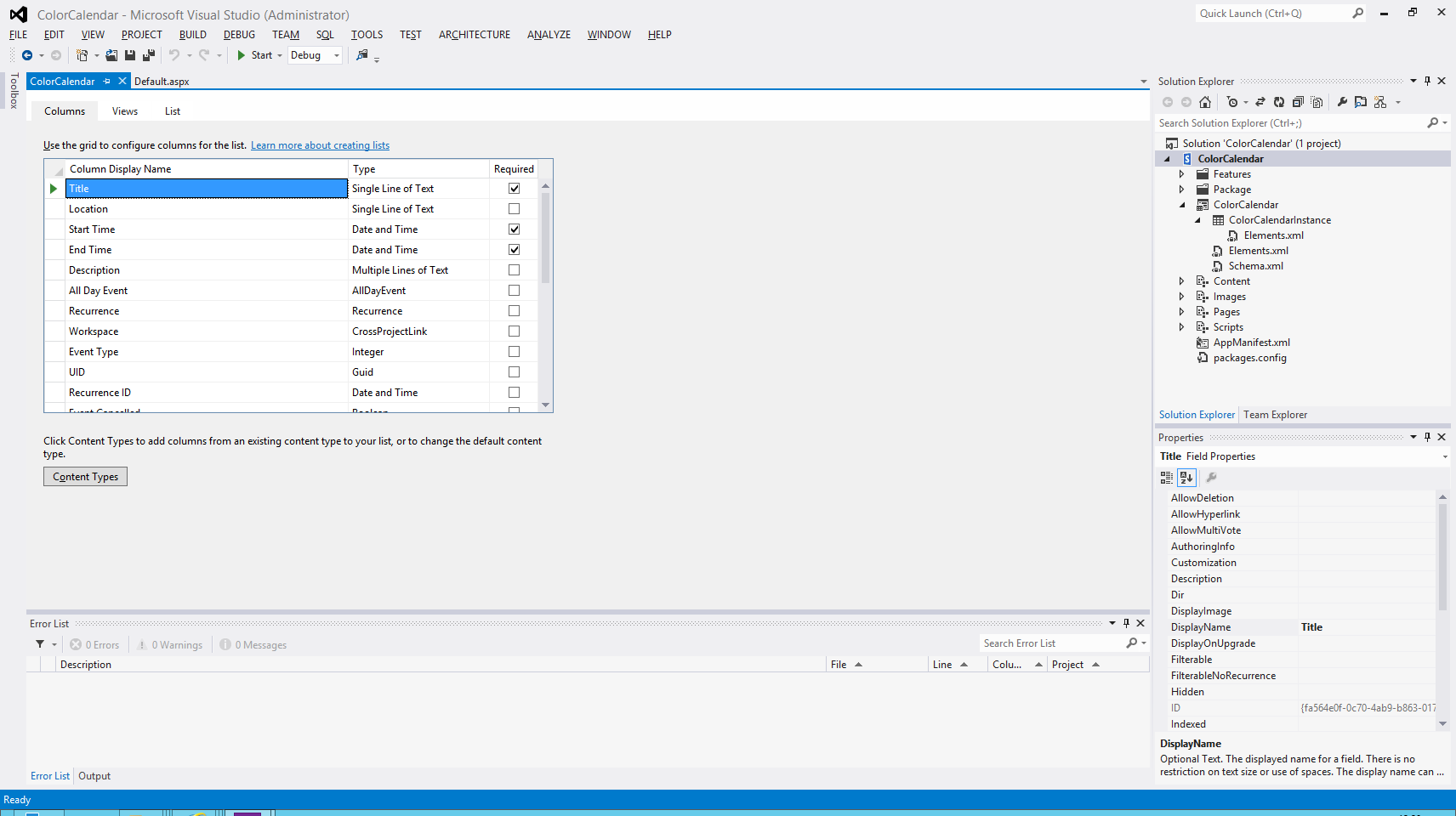
Task: Click the Collapse All icon in Solution Explorer
Action: tap(1298, 102)
